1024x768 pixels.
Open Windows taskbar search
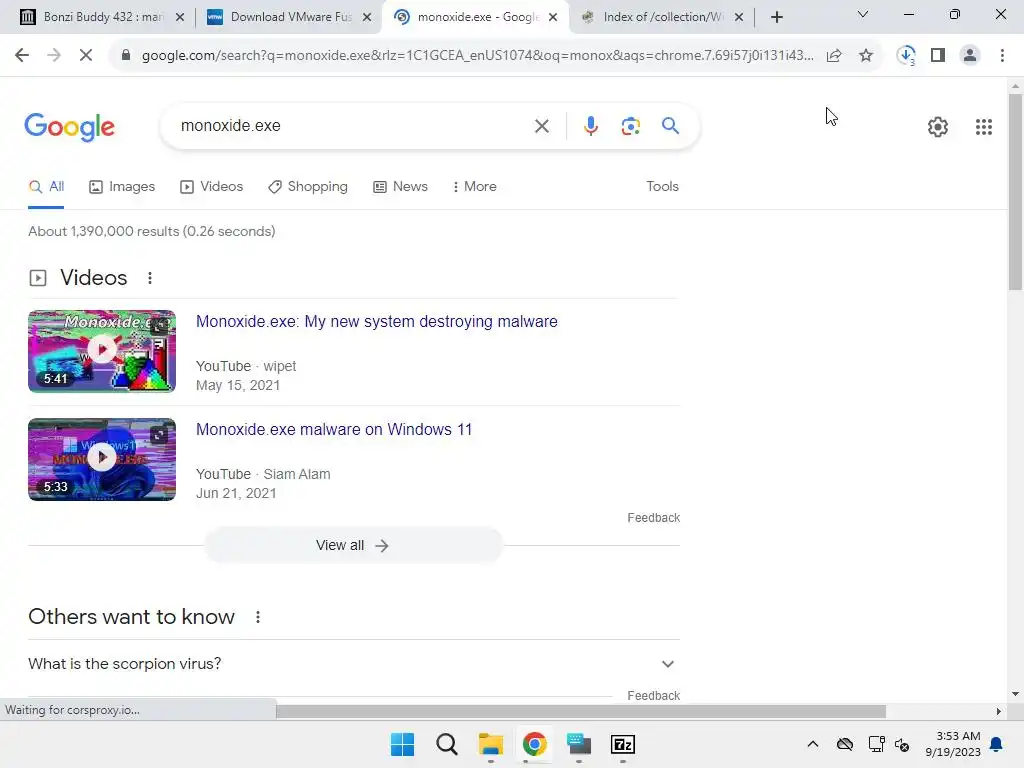click(447, 744)
